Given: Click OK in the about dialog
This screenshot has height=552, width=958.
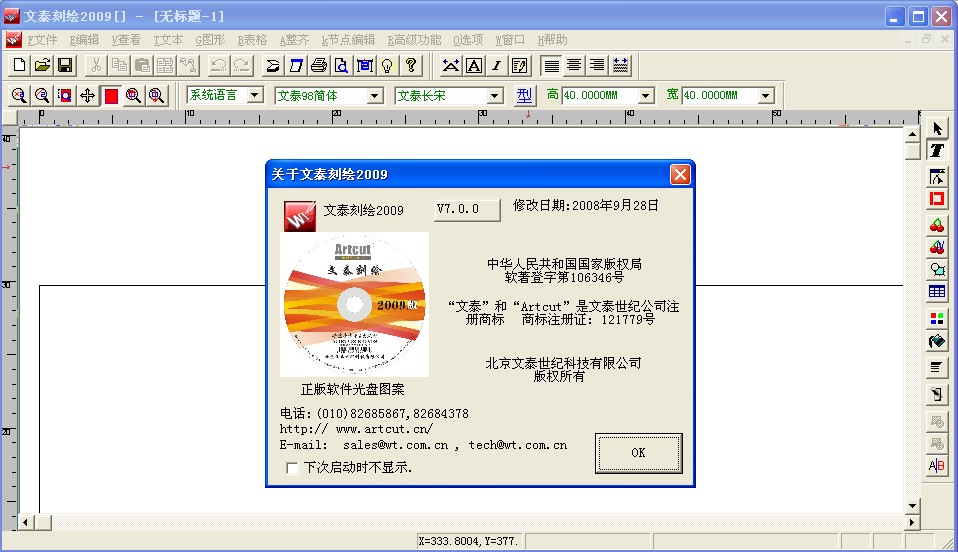Looking at the screenshot, I should (638, 452).
